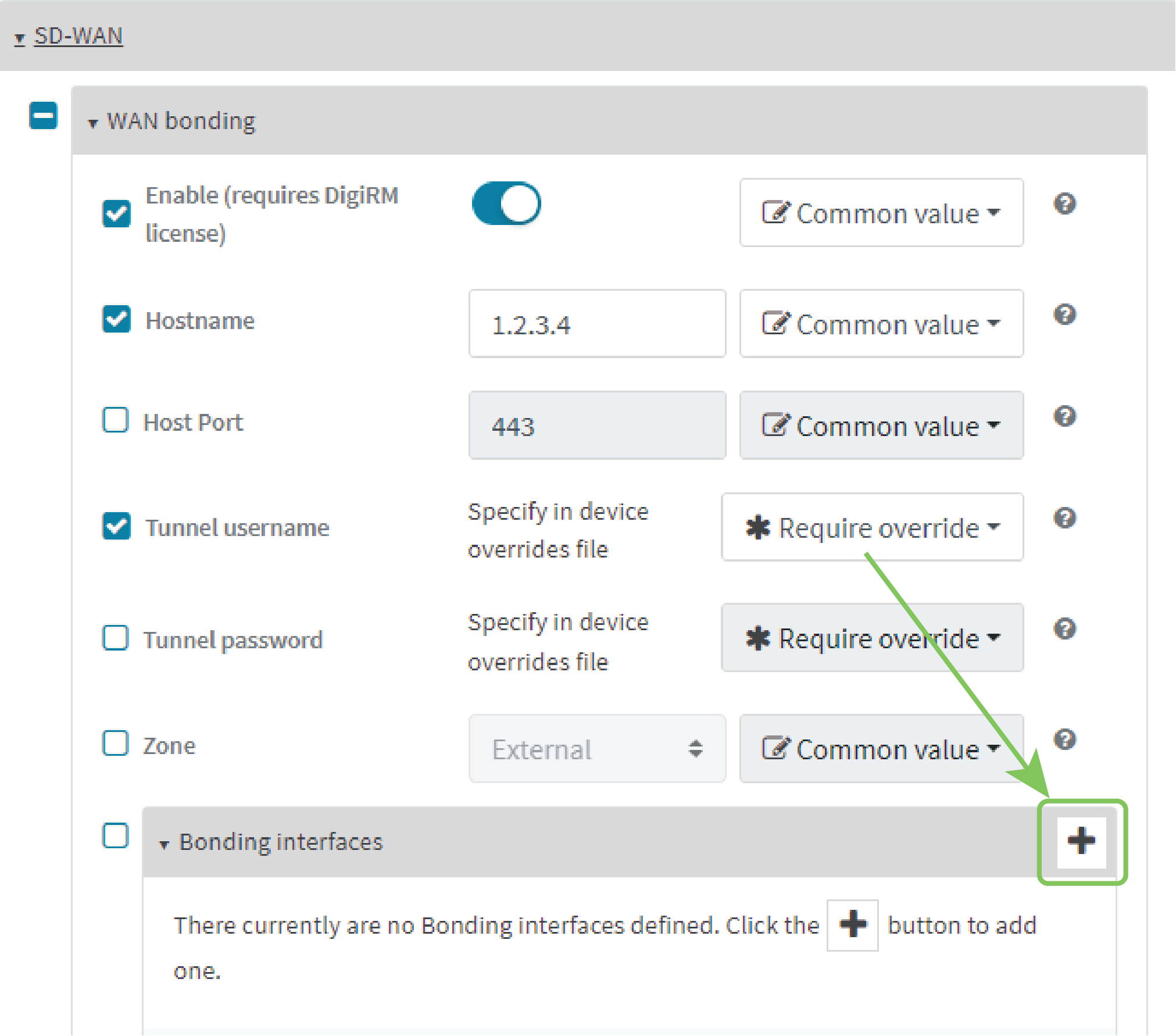Collapse the SD-WAN section

pos(19,38)
